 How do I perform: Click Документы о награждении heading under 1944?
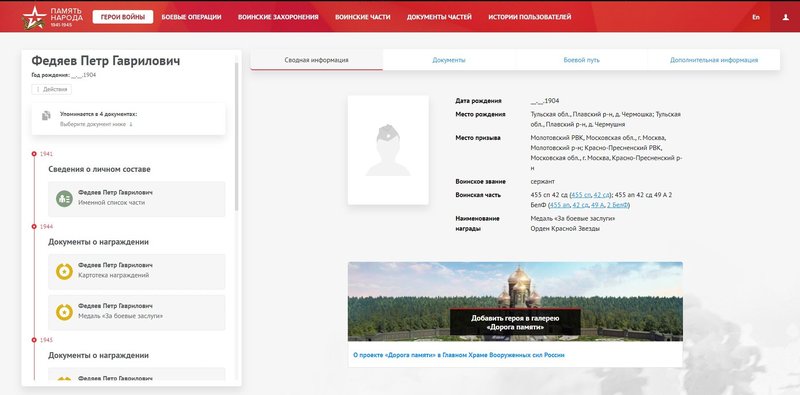pos(98,242)
